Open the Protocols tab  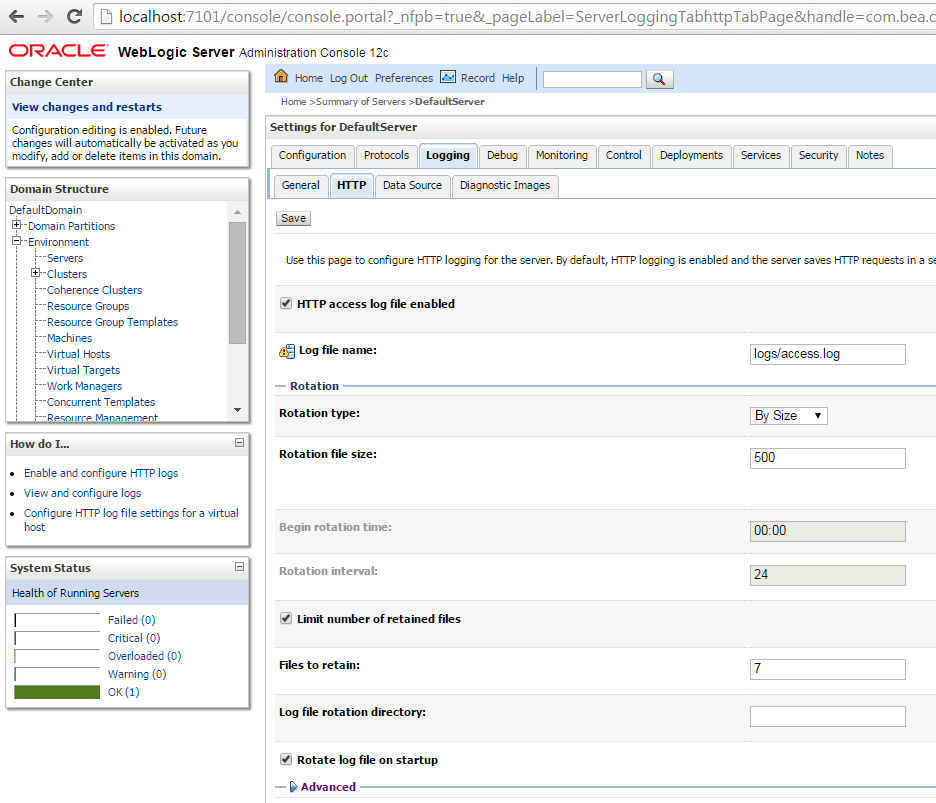point(386,155)
